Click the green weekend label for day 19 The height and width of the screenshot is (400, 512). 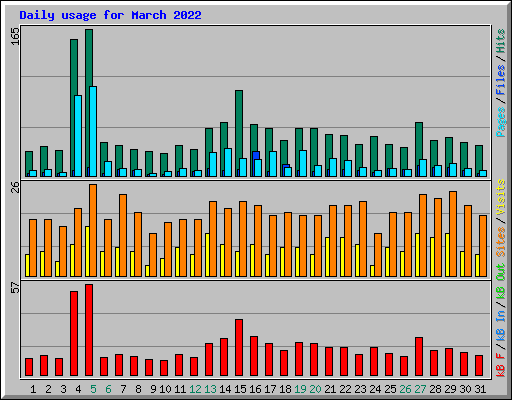coord(300,389)
